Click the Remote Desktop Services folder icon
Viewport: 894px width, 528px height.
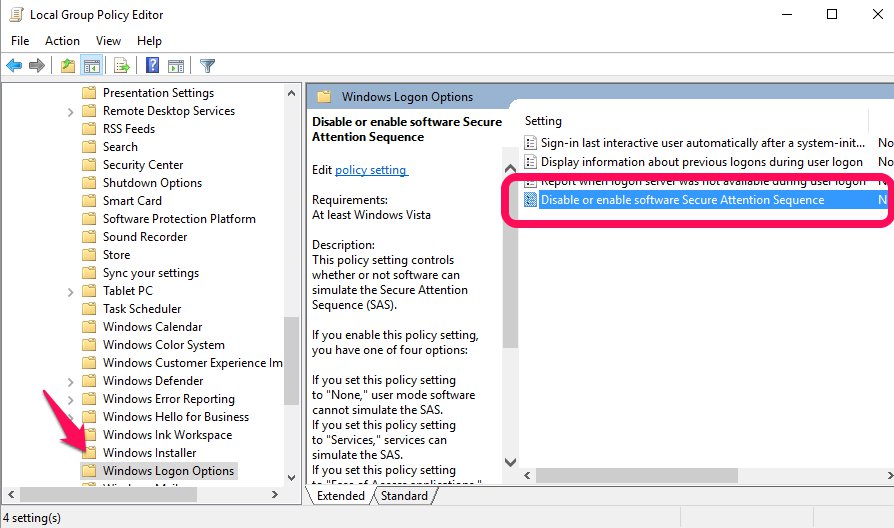click(x=89, y=111)
